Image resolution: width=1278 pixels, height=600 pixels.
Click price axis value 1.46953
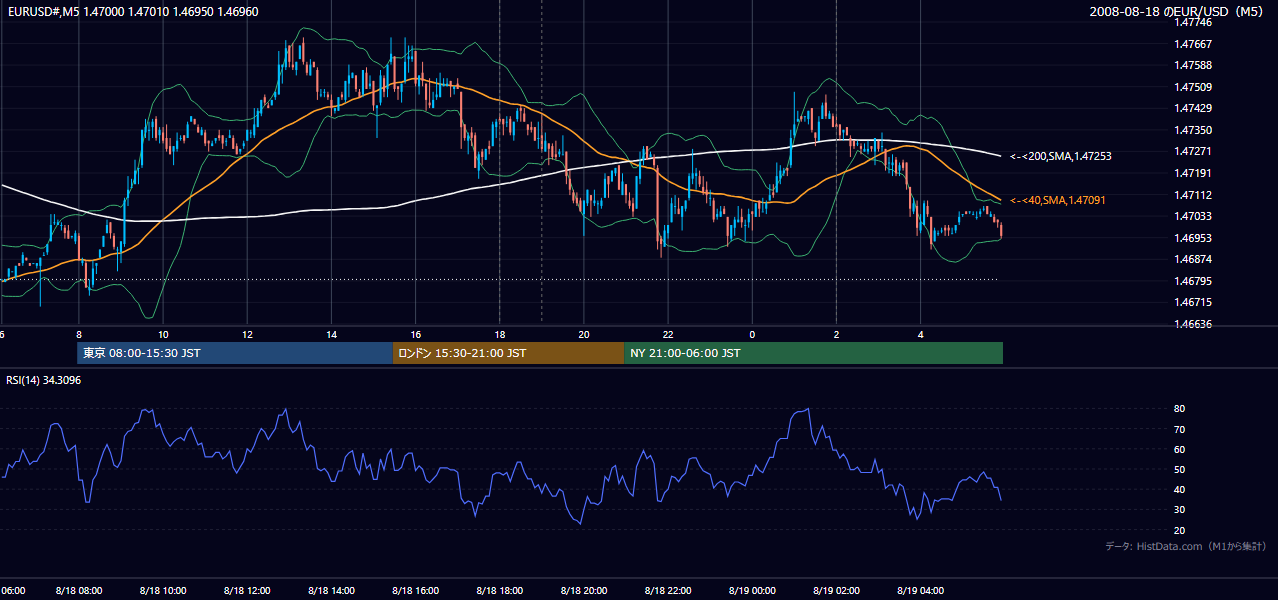pos(1193,238)
